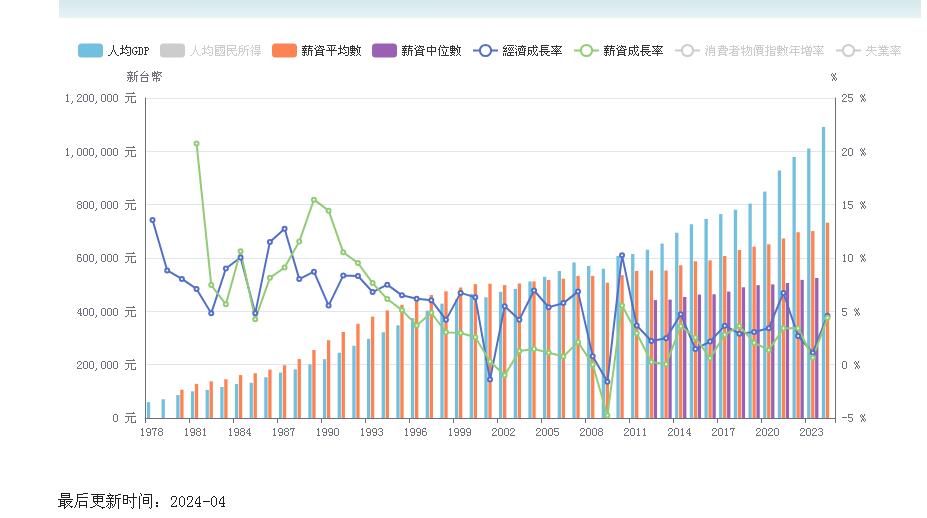The height and width of the screenshot is (518, 927).
Task: Click the x-axis label 2008
Action: coord(591,432)
